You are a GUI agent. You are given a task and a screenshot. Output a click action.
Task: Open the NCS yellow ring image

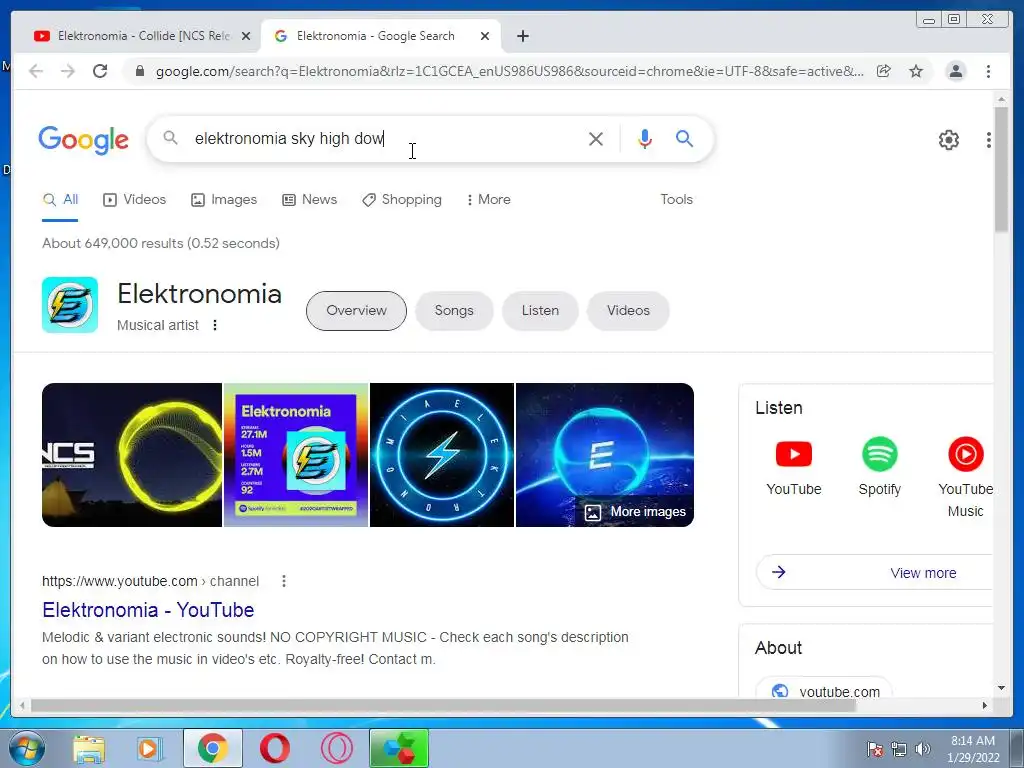point(132,455)
